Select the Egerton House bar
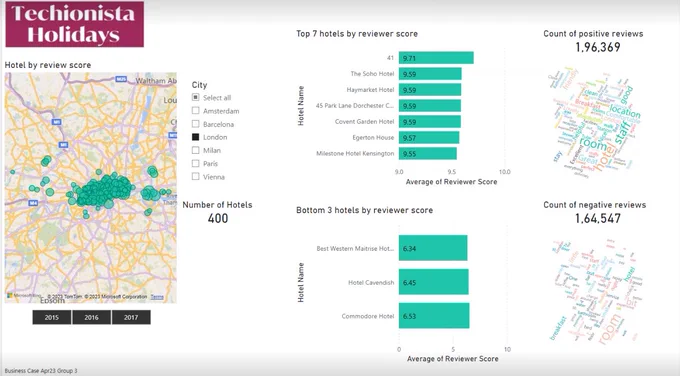The width and height of the screenshot is (680, 376). pyautogui.click(x=429, y=138)
